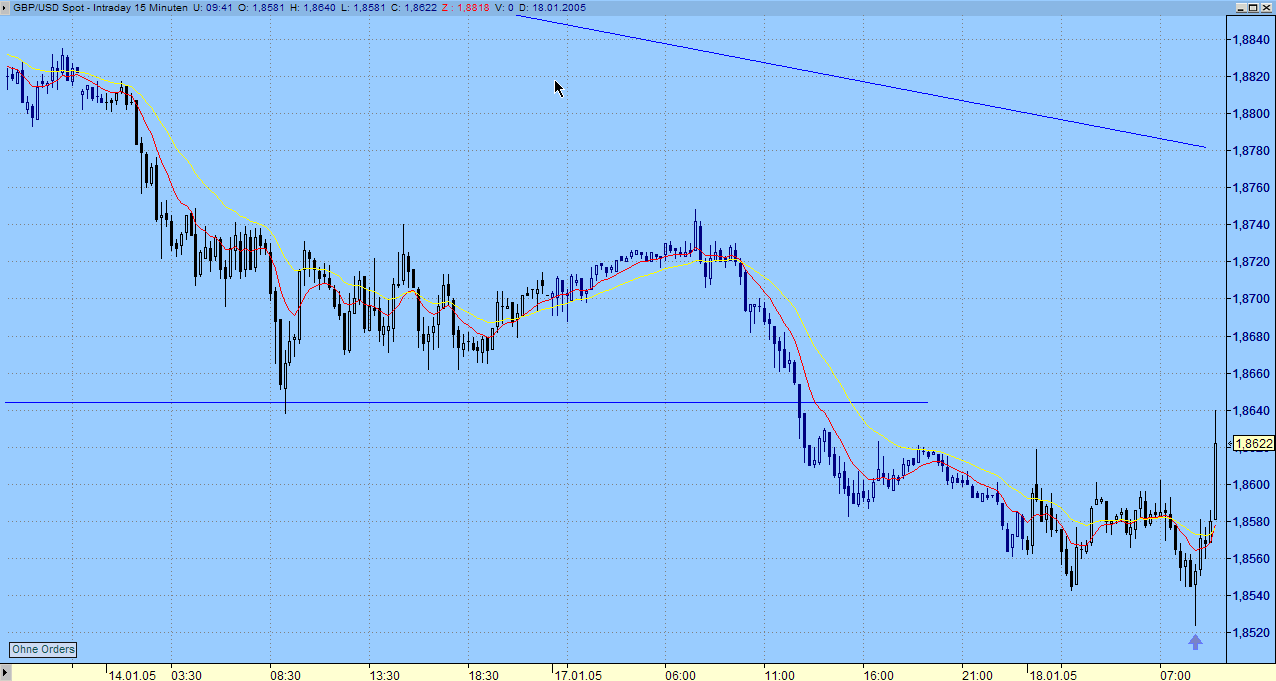Click the 'Intraday 15 Minuten' interval text
1276x681 pixels.
140,8
